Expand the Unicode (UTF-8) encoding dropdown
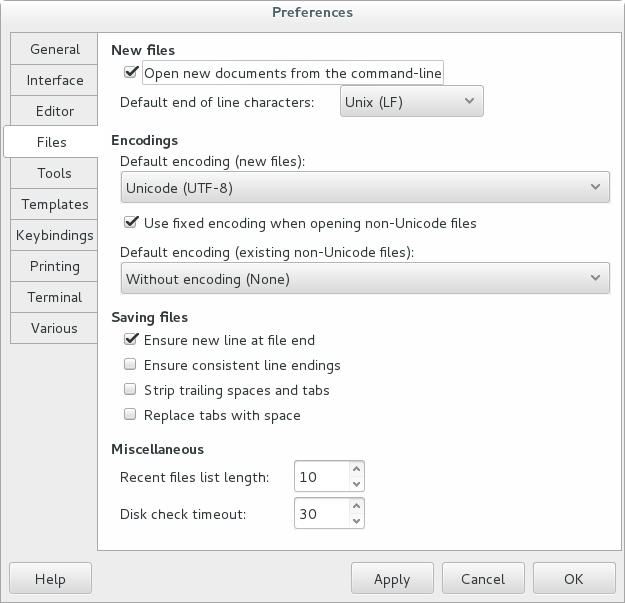Viewport: 625px width, 603px height. point(365,187)
